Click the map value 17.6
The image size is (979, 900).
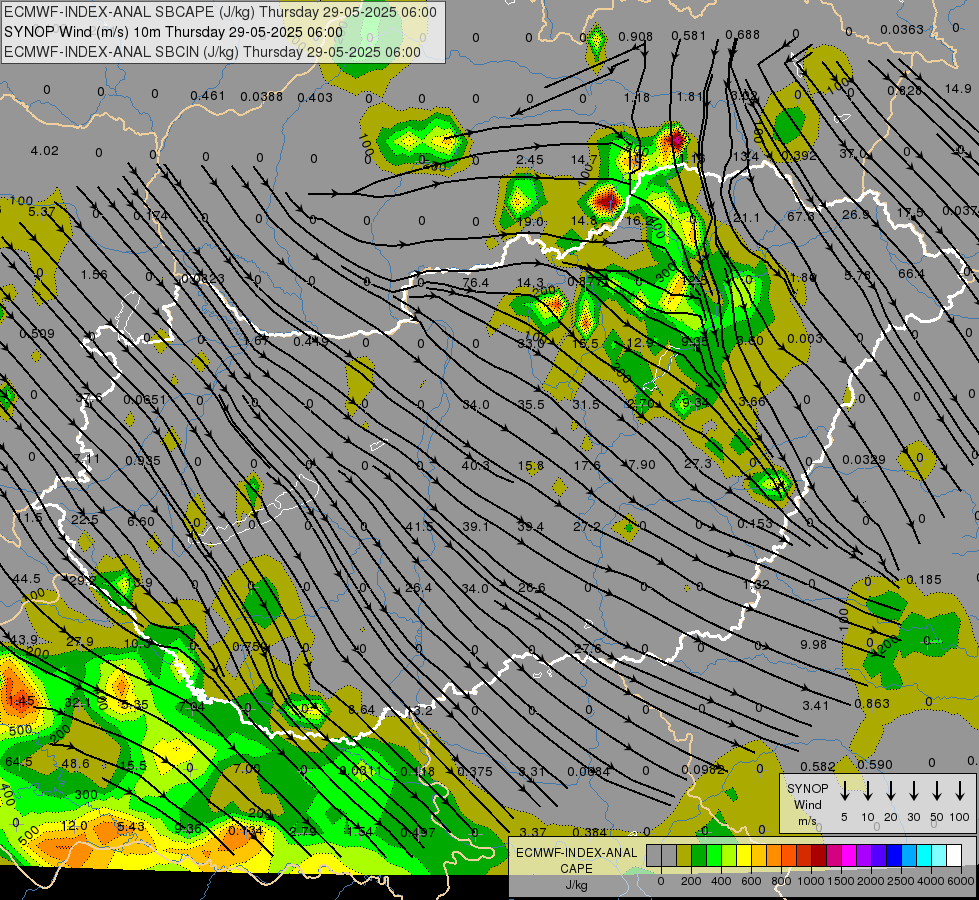click(587, 465)
